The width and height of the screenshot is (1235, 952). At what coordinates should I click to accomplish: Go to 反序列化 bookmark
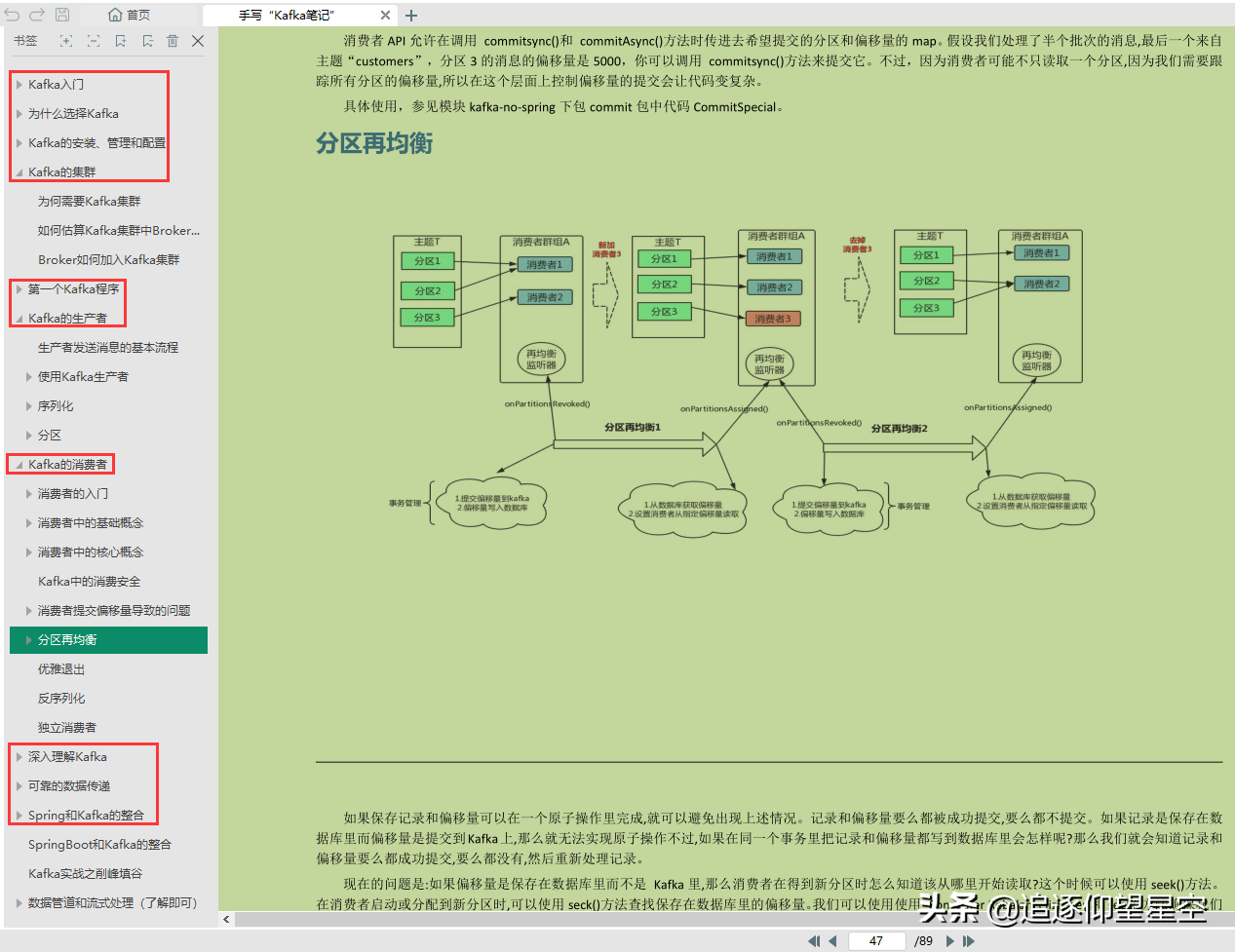[61, 699]
